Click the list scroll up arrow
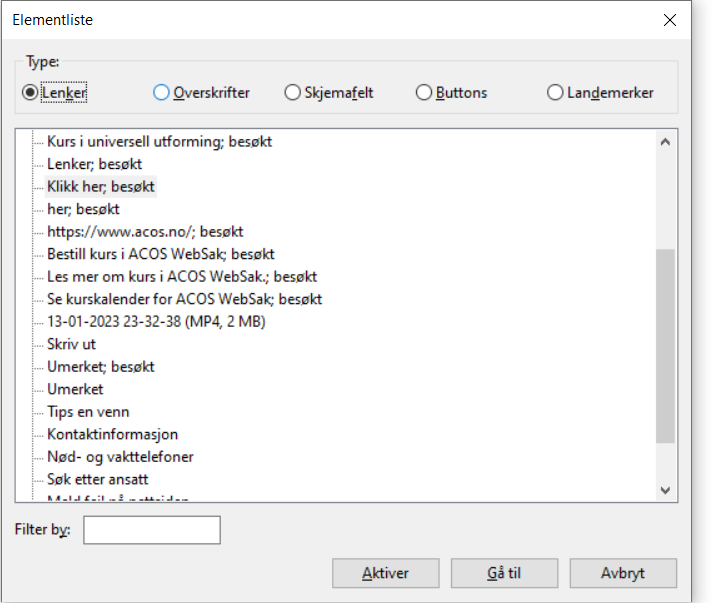Image resolution: width=724 pixels, height=603 pixels. pyautogui.click(x=665, y=142)
